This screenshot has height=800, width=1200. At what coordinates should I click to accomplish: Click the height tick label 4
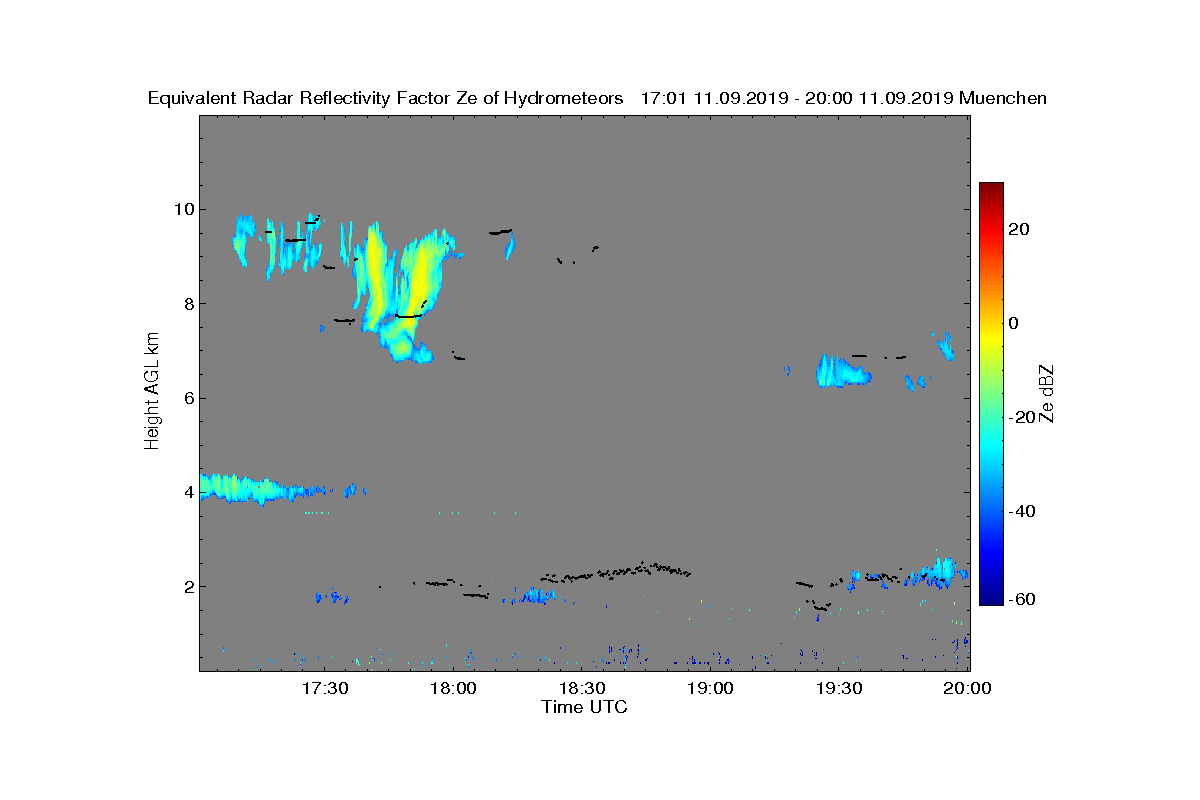(x=188, y=492)
